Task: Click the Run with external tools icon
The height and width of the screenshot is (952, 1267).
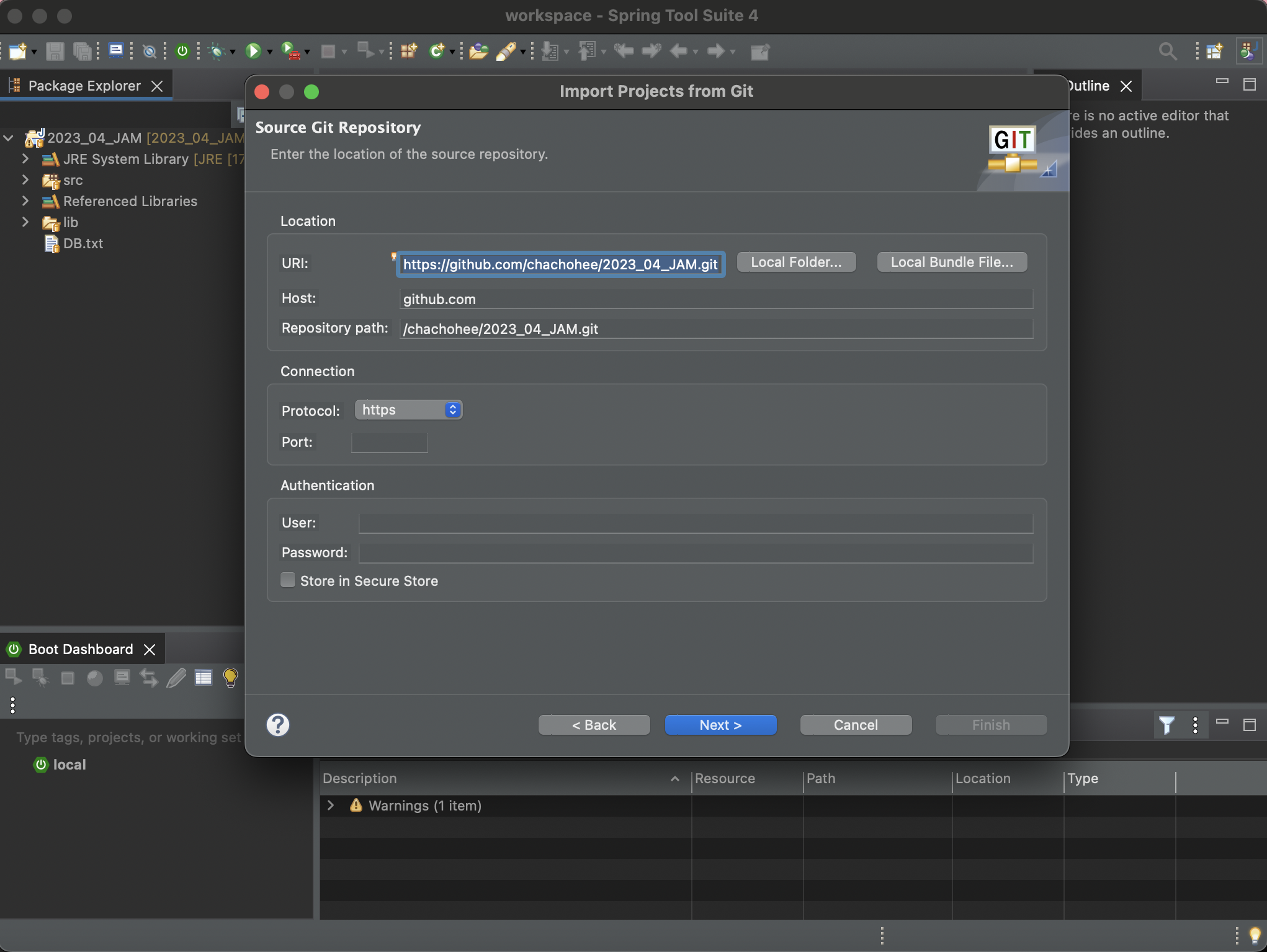Action: (290, 51)
